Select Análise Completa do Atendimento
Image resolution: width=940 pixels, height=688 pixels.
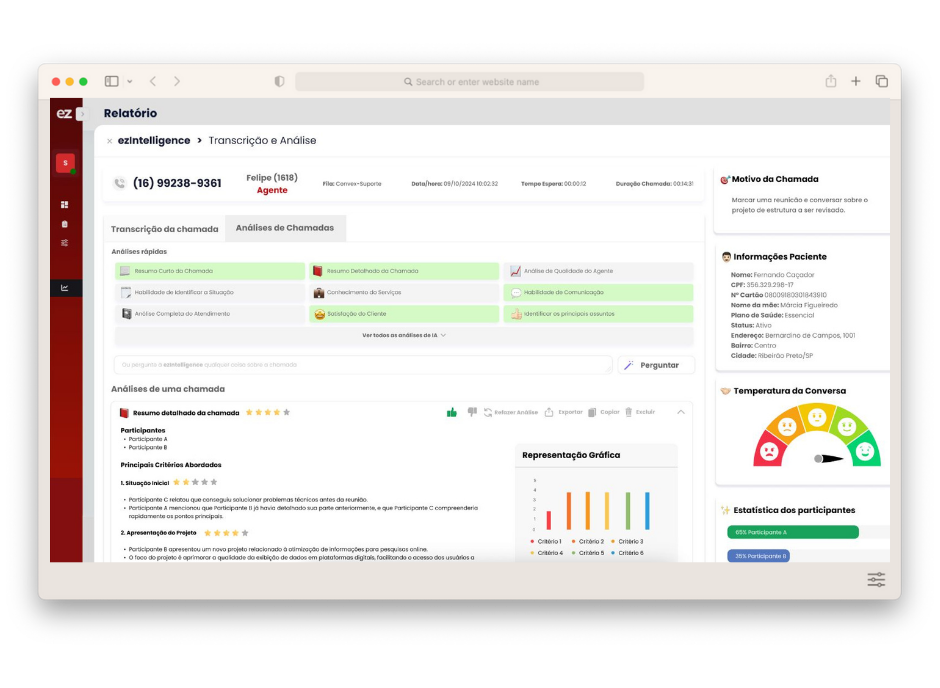(x=210, y=313)
